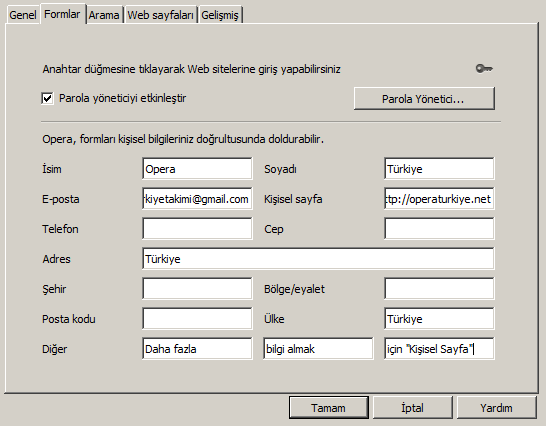
Task: Click the 'Anahtar düğmesine tıklayarak' description text
Action: [191, 69]
